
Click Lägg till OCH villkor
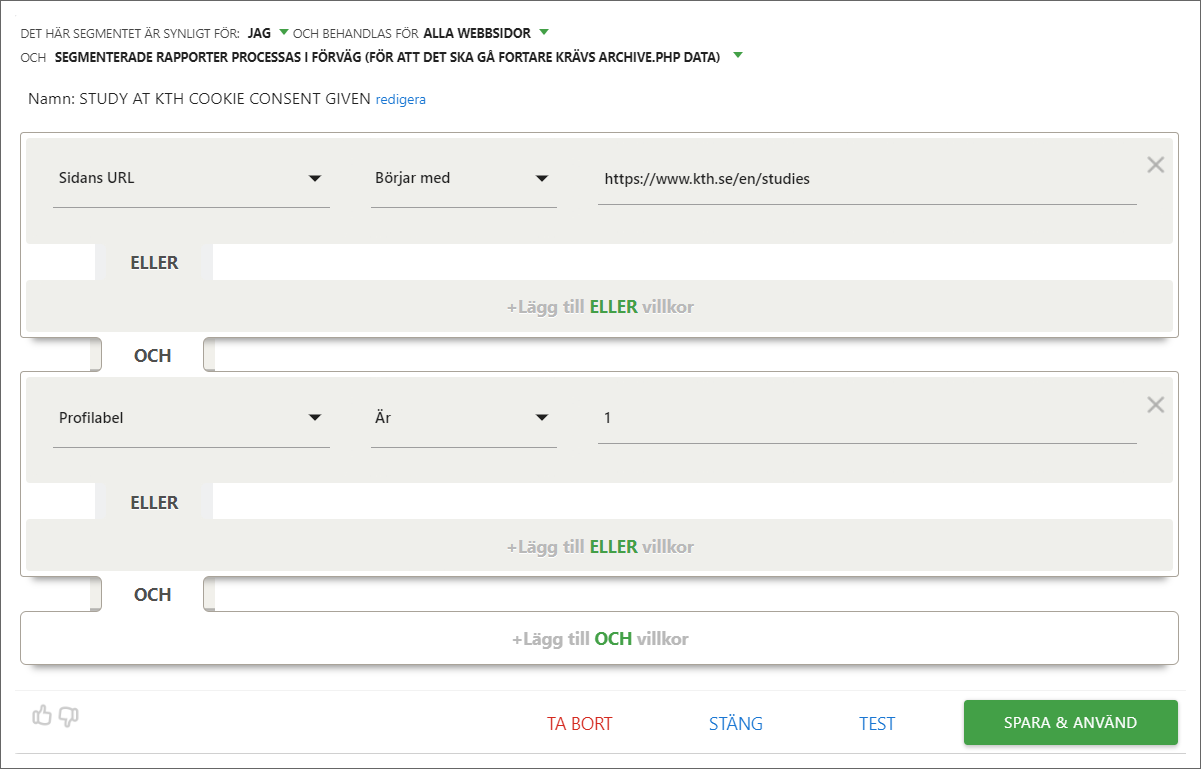point(599,638)
